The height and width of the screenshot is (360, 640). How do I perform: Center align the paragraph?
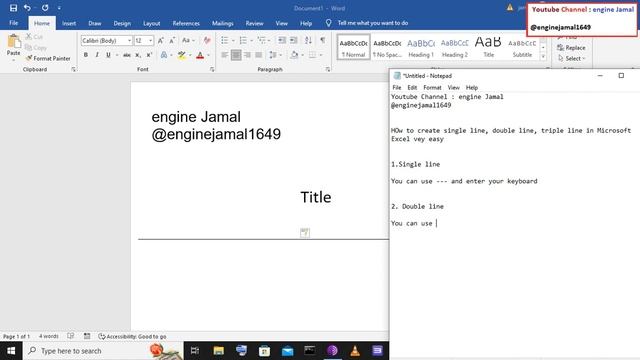click(x=236, y=55)
